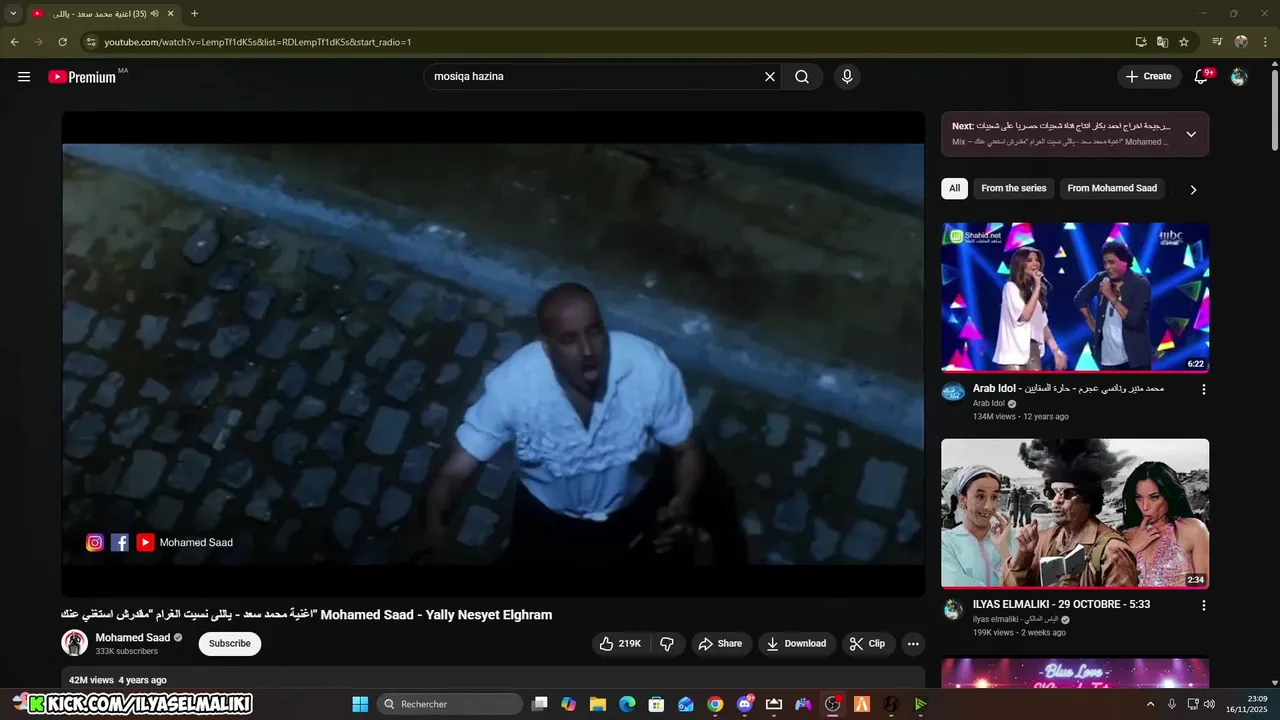Close the YouTube browser tab
This screenshot has height=720, width=1280.
tap(171, 14)
